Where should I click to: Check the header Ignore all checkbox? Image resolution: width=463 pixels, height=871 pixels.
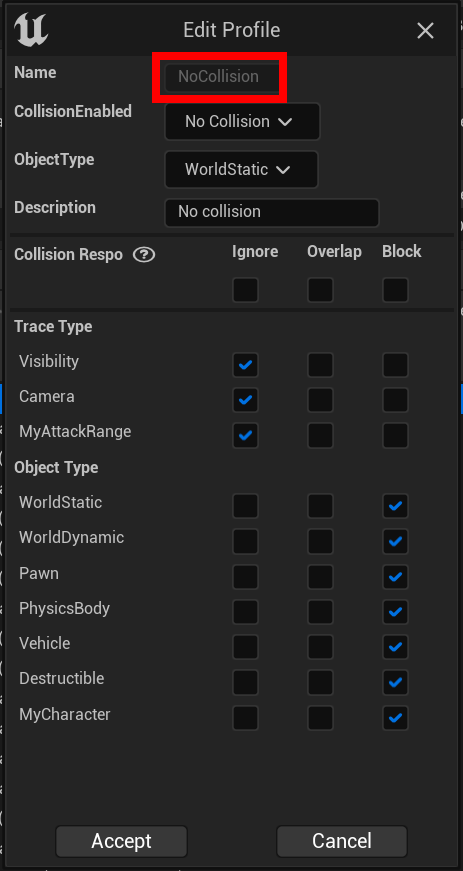point(245,290)
